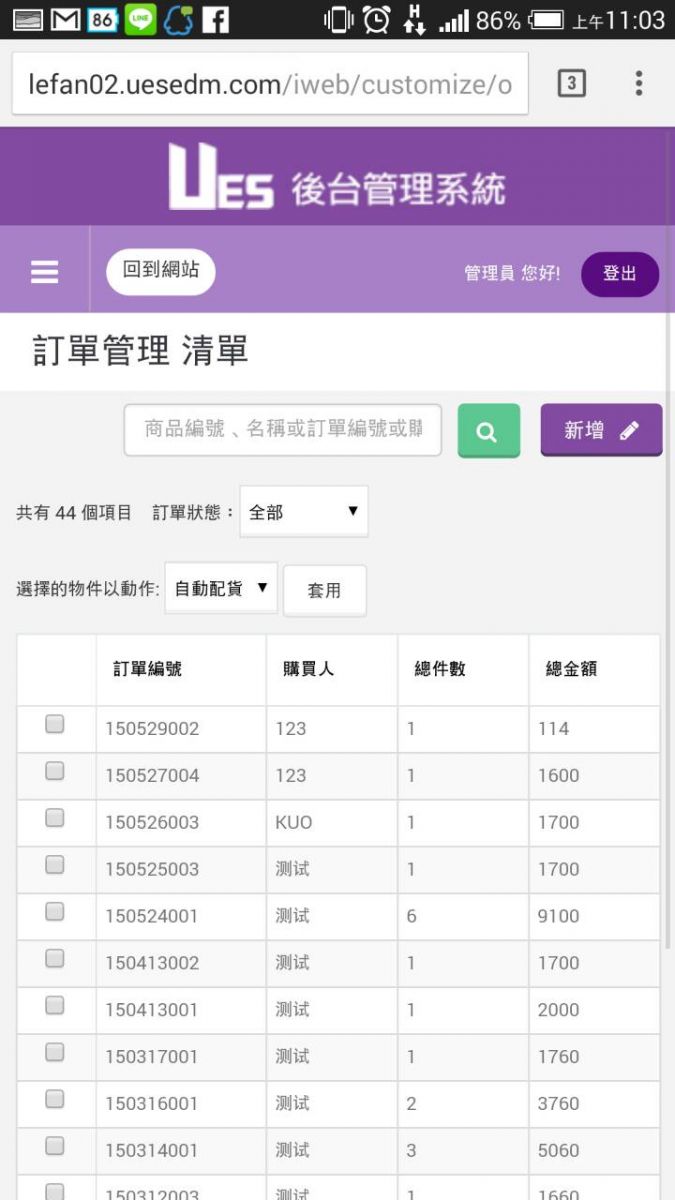Expand the 訂單狀態 dropdown showing 全部
The image size is (675, 1200).
click(304, 512)
